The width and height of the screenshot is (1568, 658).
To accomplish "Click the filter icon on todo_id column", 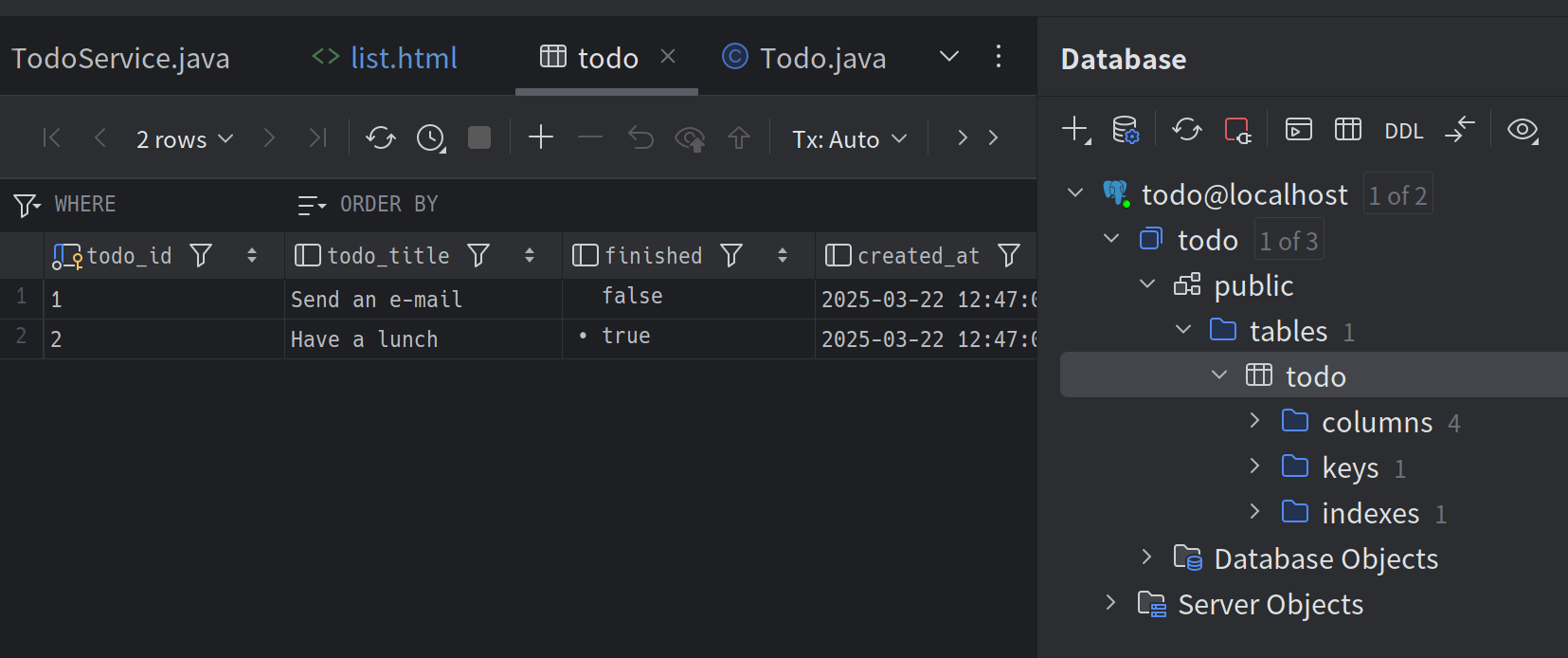I will tap(201, 255).
